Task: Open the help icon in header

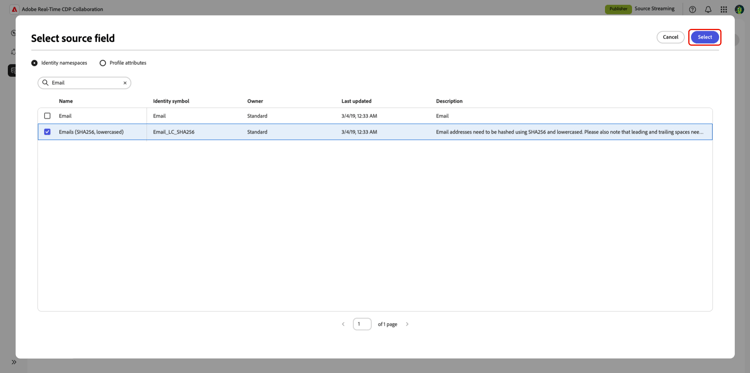Action: [692, 9]
